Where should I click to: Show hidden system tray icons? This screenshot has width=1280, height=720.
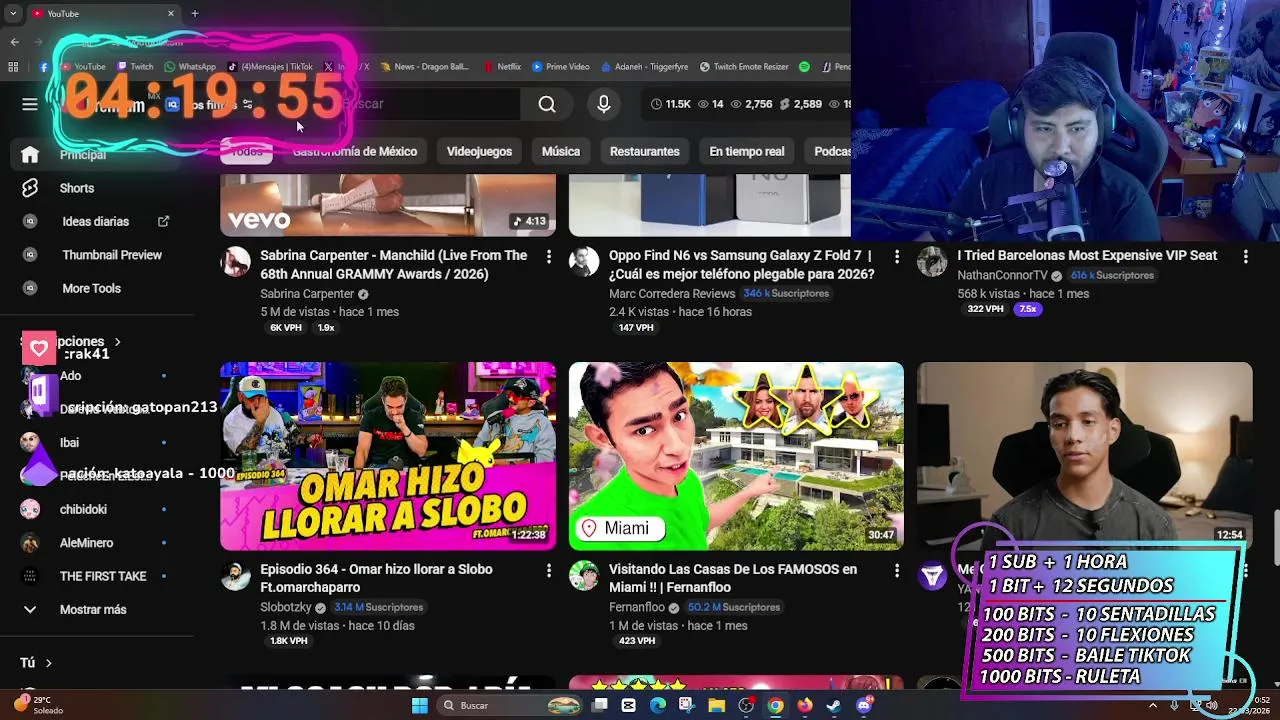(1152, 705)
